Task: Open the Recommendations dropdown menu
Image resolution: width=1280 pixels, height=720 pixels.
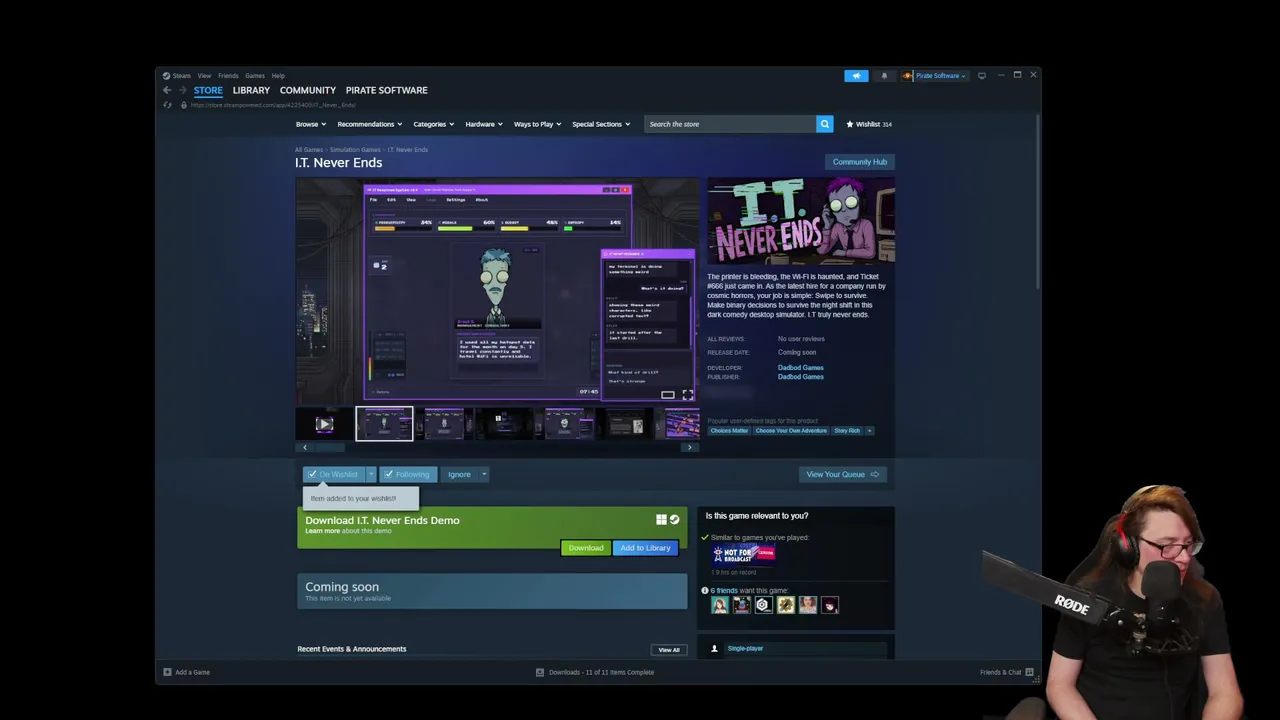Action: click(369, 124)
